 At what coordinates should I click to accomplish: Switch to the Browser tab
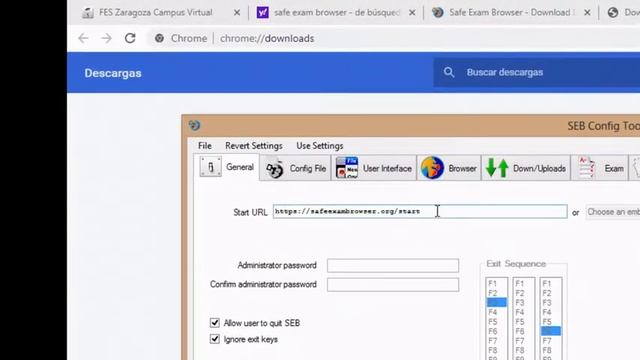(x=449, y=168)
